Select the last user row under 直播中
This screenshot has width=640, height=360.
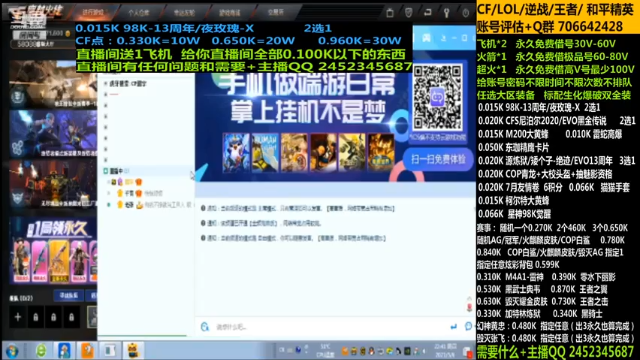(147, 205)
